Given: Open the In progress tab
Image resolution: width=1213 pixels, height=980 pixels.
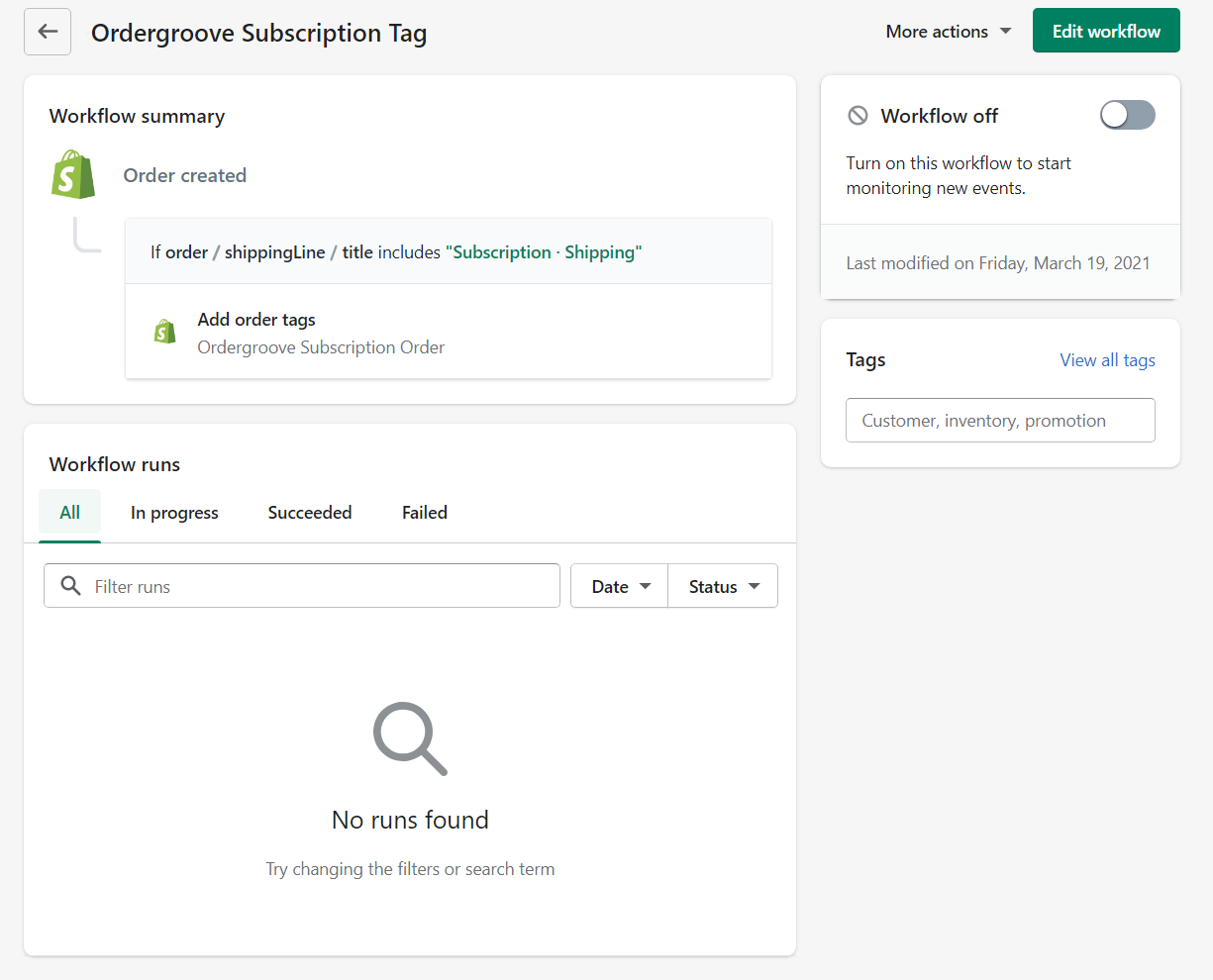Looking at the screenshot, I should click(x=174, y=512).
